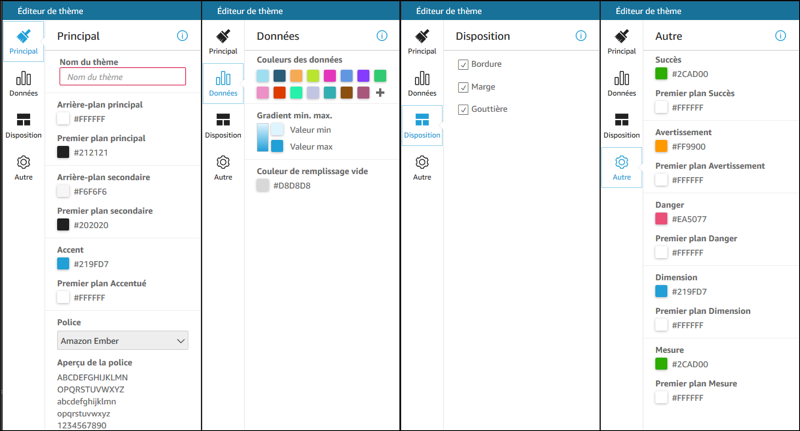This screenshot has height=431, width=800.
Task: Click the Valeur max gradient swatch
Action: tap(277, 146)
